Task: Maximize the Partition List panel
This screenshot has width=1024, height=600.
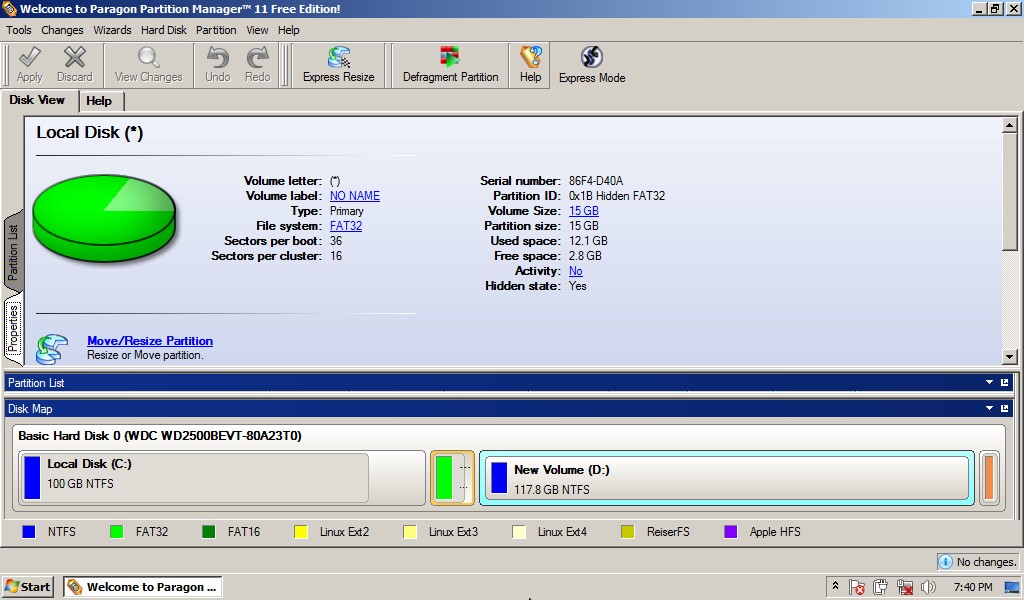Action: click(1004, 383)
